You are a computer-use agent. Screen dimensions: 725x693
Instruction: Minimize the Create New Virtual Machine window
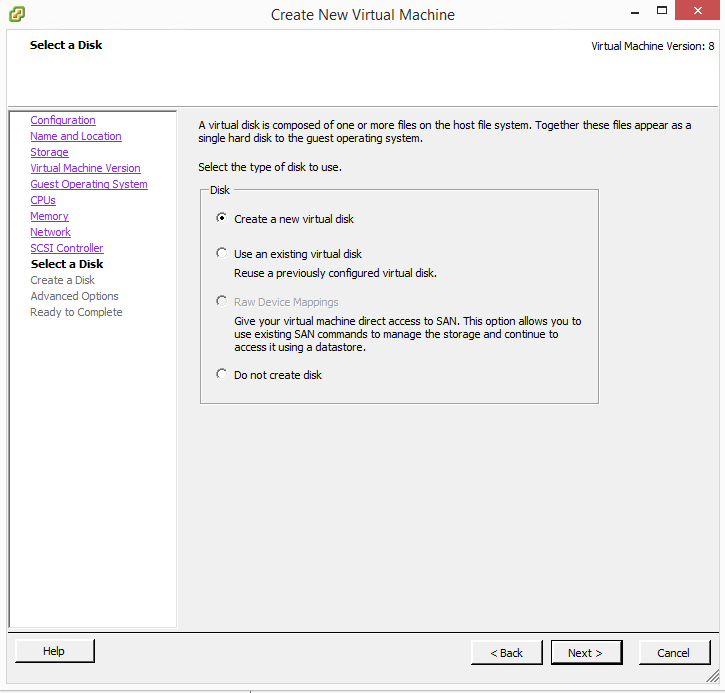coord(635,12)
